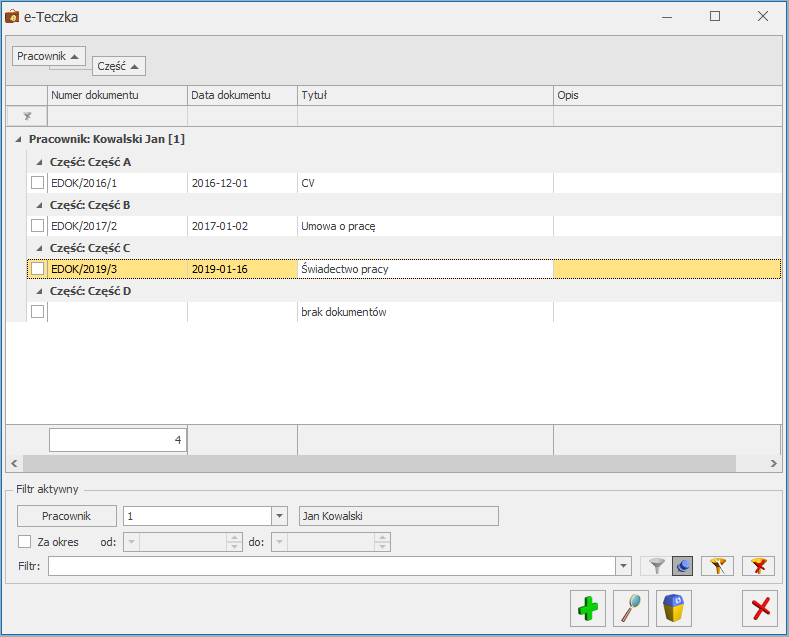Click the Tytuł filter row cell
The image size is (789, 637).
(425, 117)
